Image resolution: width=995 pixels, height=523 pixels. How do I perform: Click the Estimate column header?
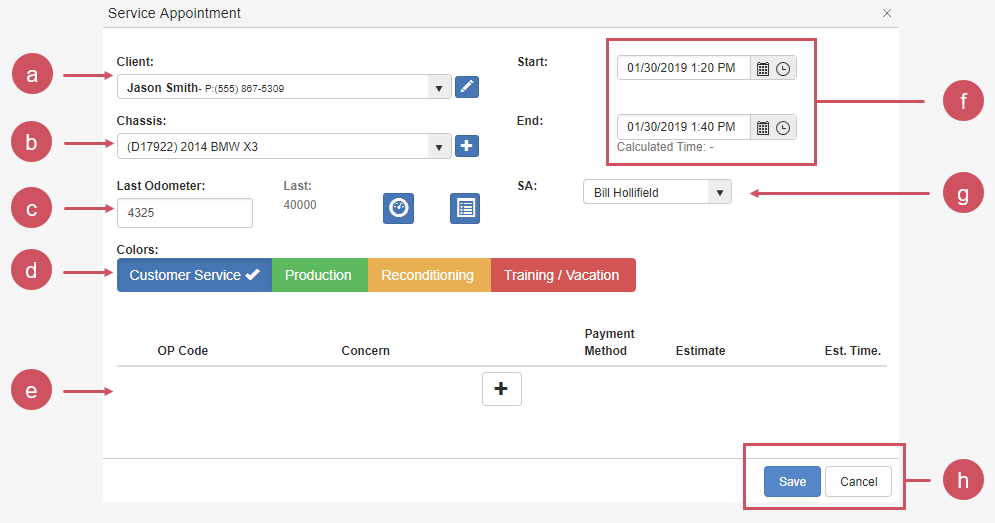click(x=700, y=351)
